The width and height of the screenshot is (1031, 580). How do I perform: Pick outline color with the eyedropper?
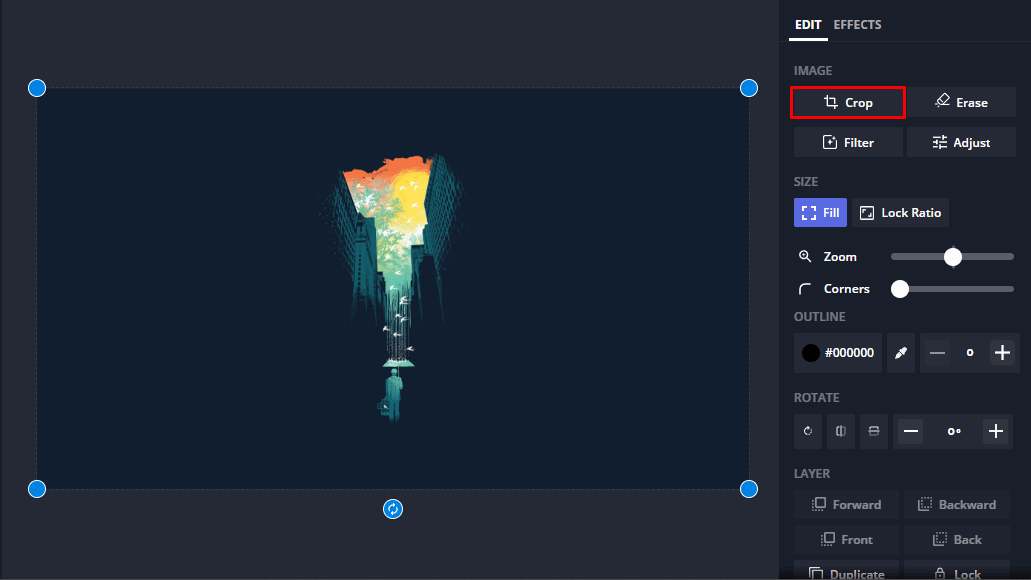tap(901, 353)
